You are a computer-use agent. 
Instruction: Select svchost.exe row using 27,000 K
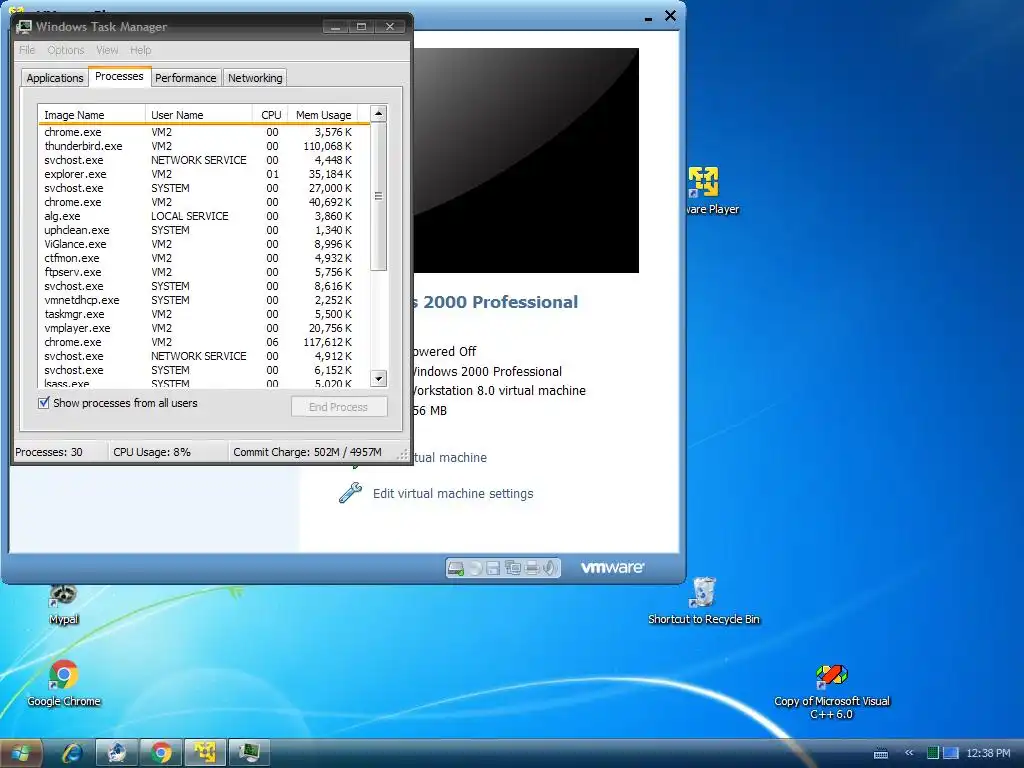coord(204,188)
